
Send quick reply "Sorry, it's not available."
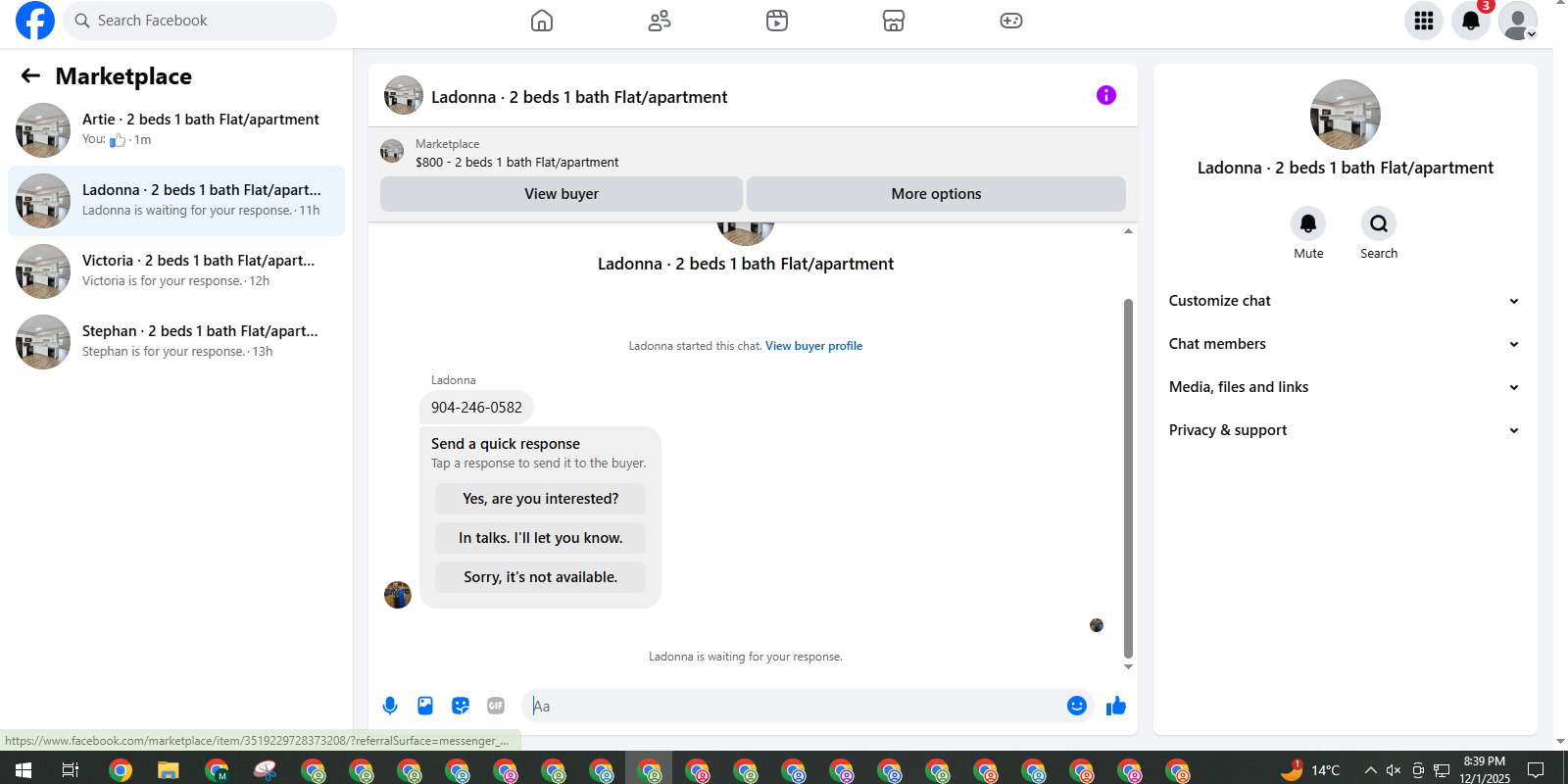541,577
